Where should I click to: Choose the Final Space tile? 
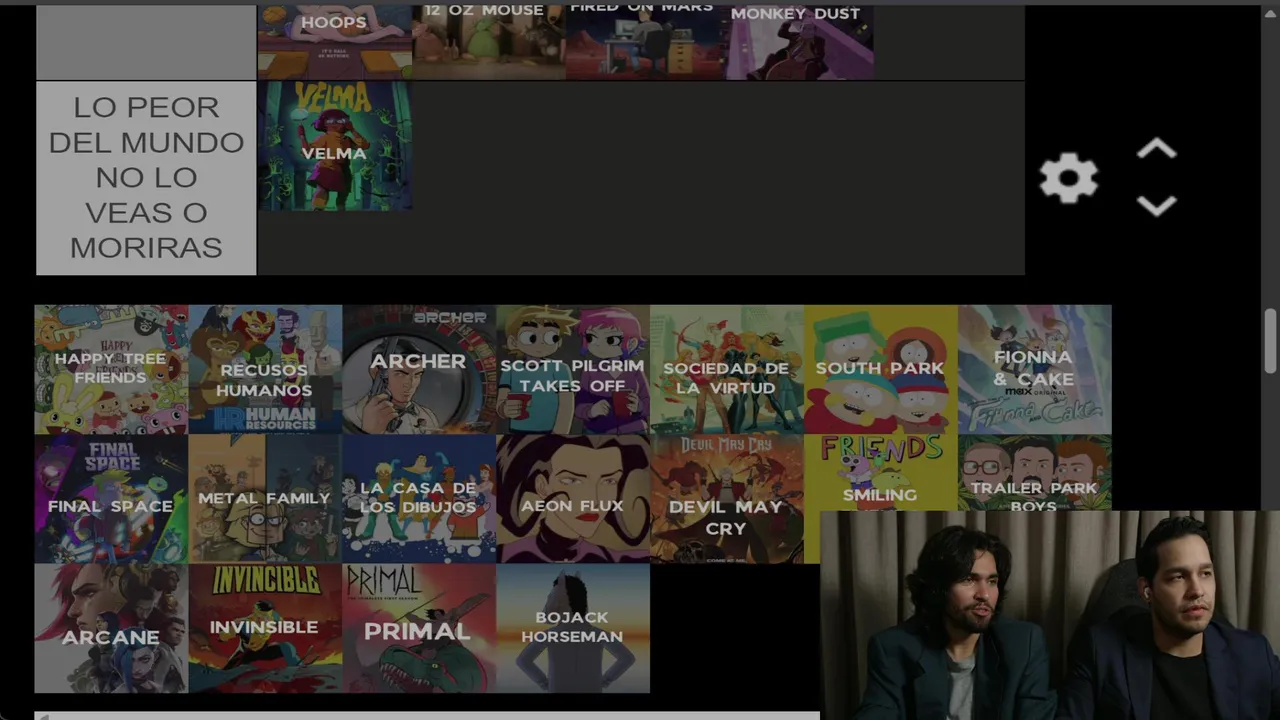click(111, 498)
